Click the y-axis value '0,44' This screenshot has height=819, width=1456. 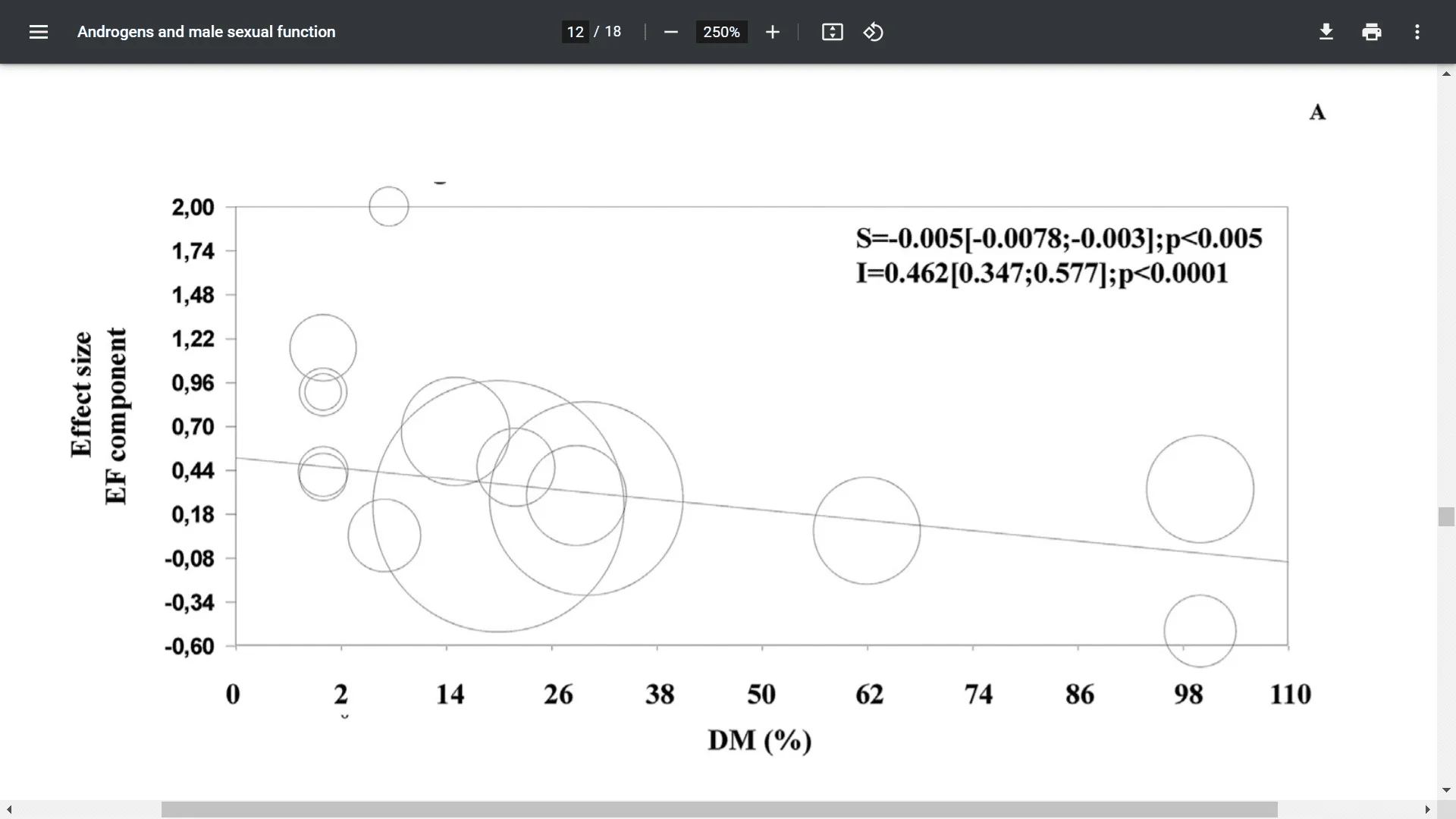click(x=193, y=471)
